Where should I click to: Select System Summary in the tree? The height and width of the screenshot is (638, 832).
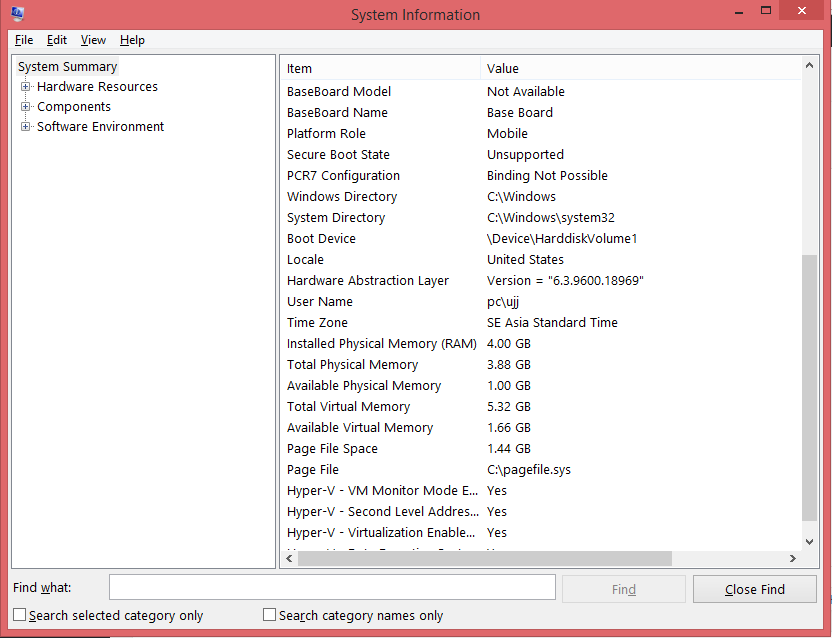click(67, 67)
